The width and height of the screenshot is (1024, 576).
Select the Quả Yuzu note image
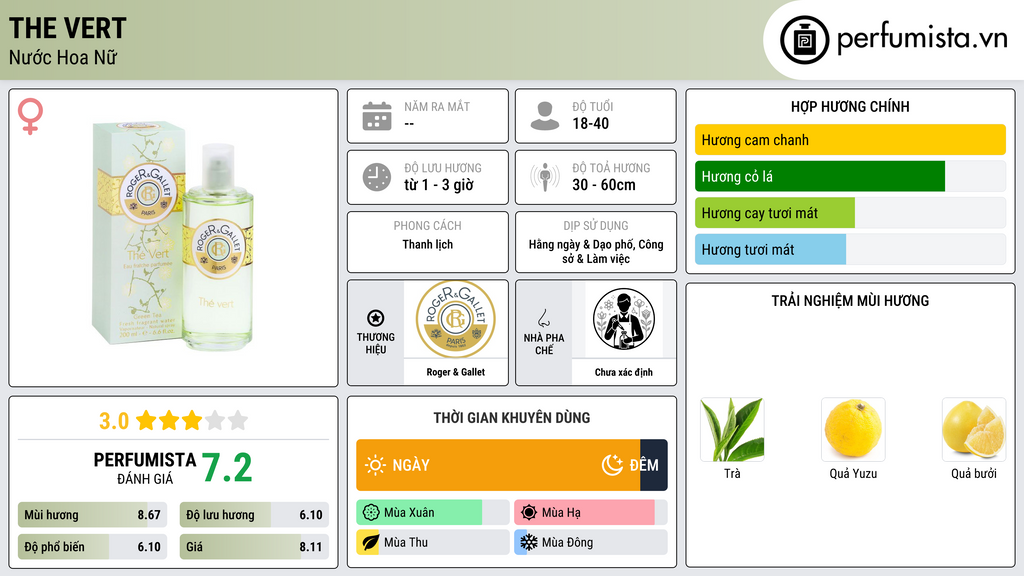(853, 430)
